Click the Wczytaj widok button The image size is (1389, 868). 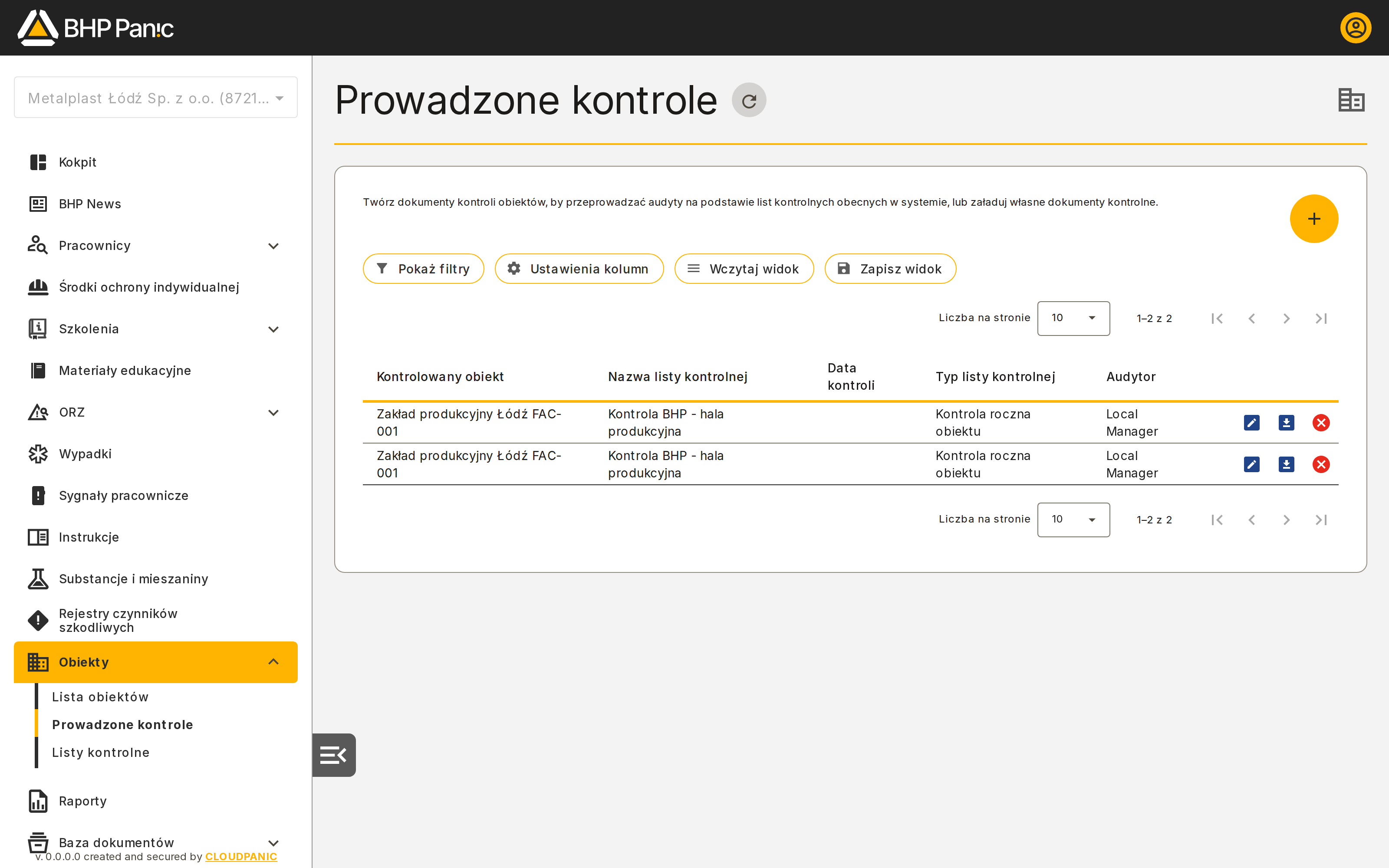pyautogui.click(x=744, y=269)
